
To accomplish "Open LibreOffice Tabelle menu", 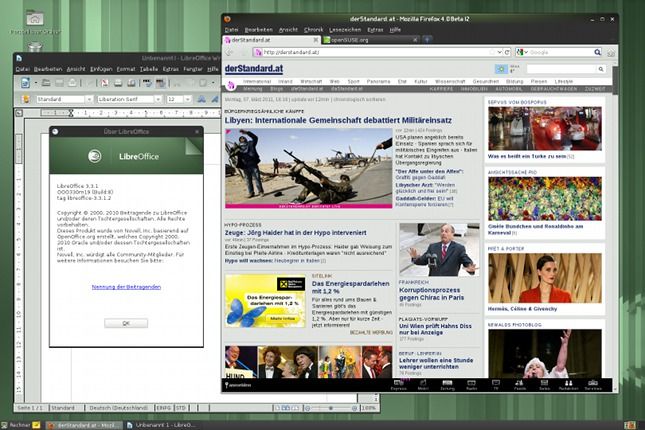I will click(148, 69).
